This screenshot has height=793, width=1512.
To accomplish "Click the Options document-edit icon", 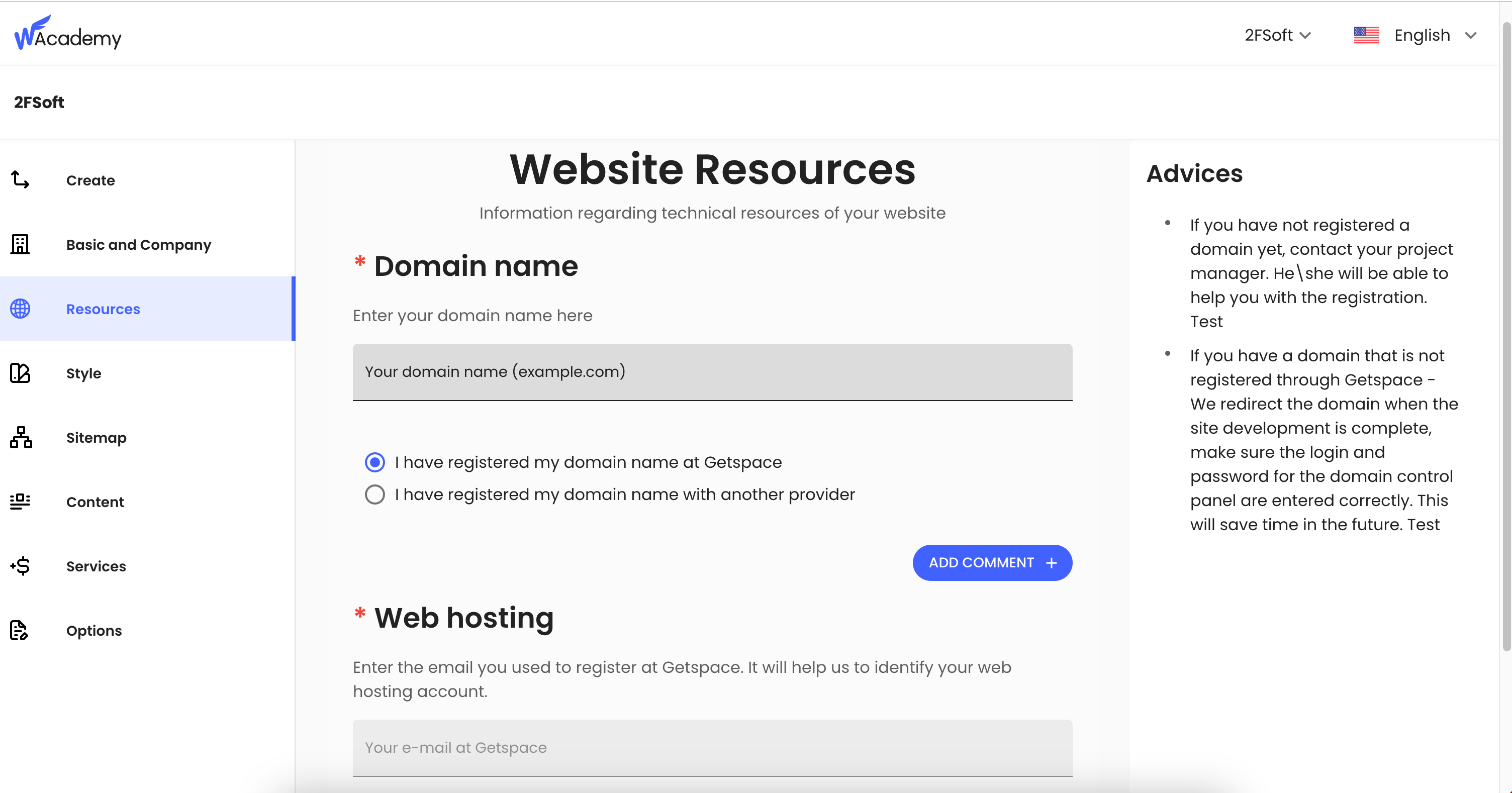I will pyautogui.click(x=20, y=630).
